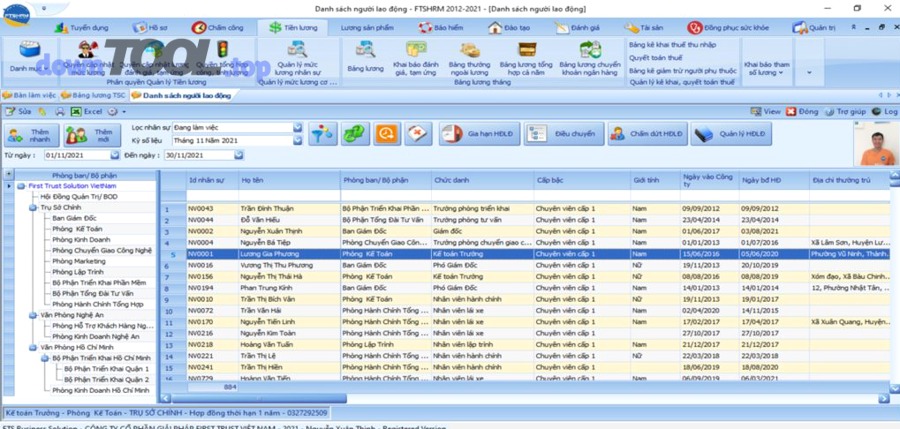This screenshot has height=429, width=900.
Task: Click the filter funnel icon
Action: pos(322,133)
